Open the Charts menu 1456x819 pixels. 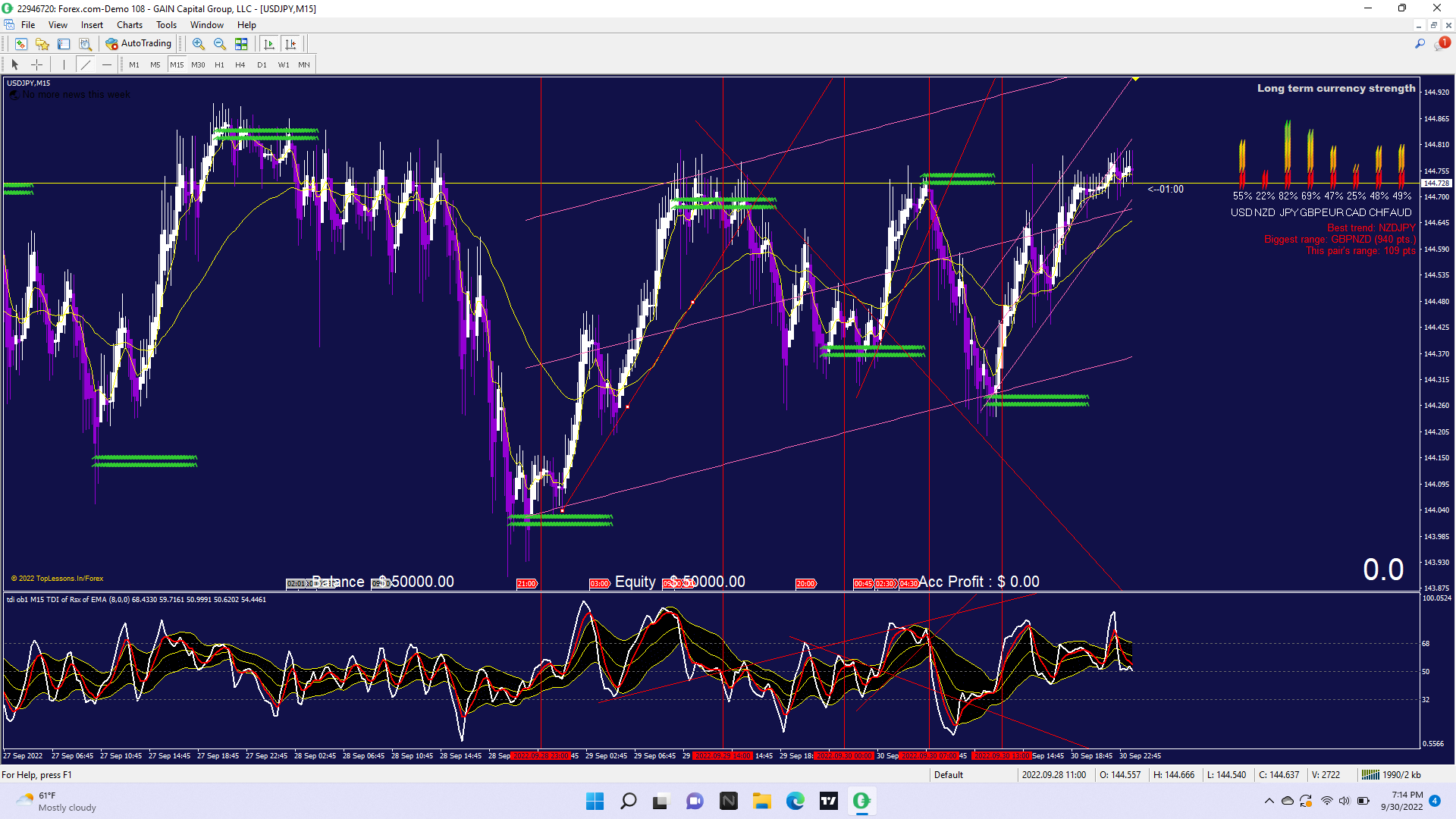pyautogui.click(x=130, y=25)
